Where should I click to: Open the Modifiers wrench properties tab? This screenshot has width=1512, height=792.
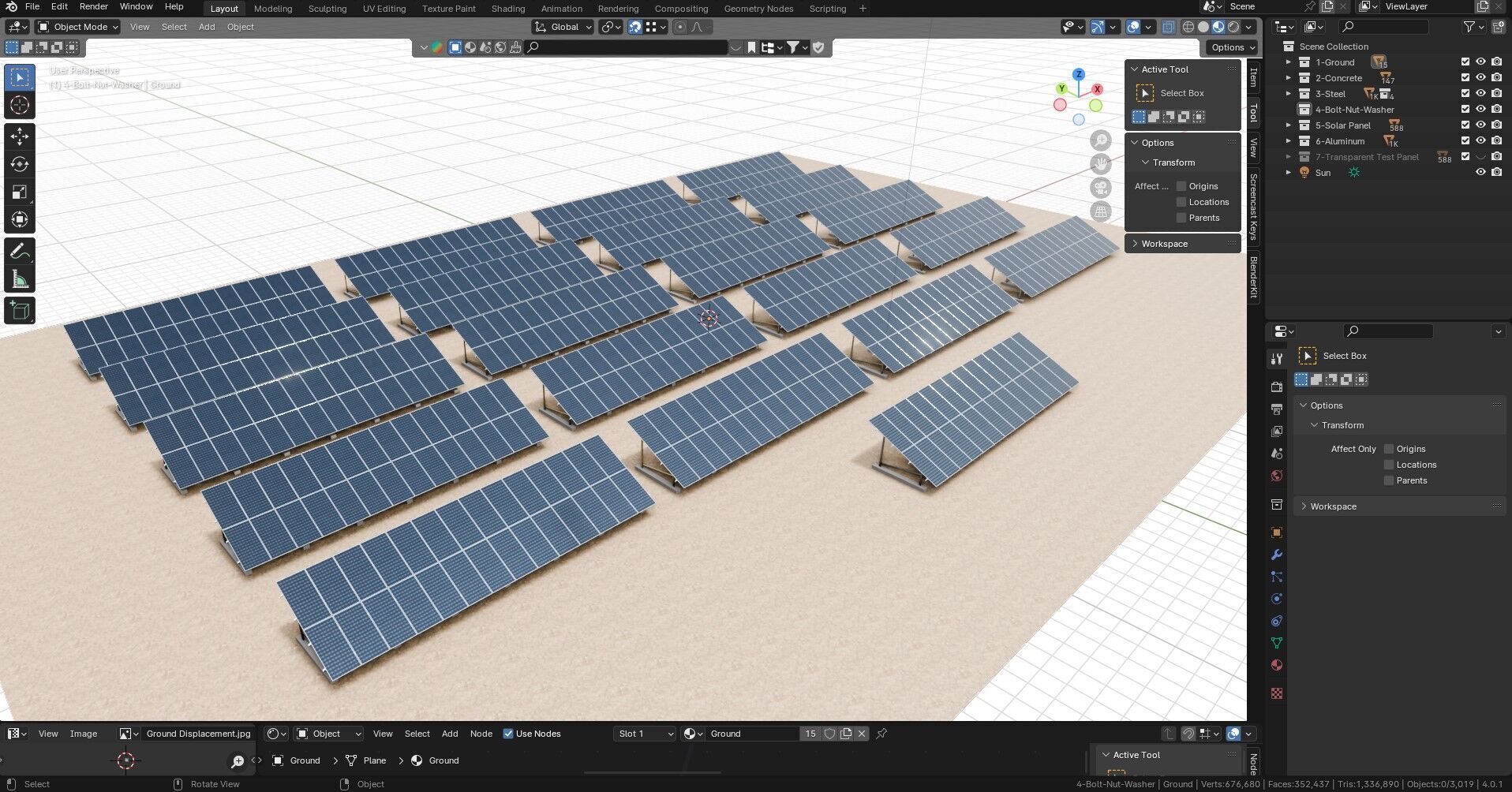click(x=1277, y=555)
